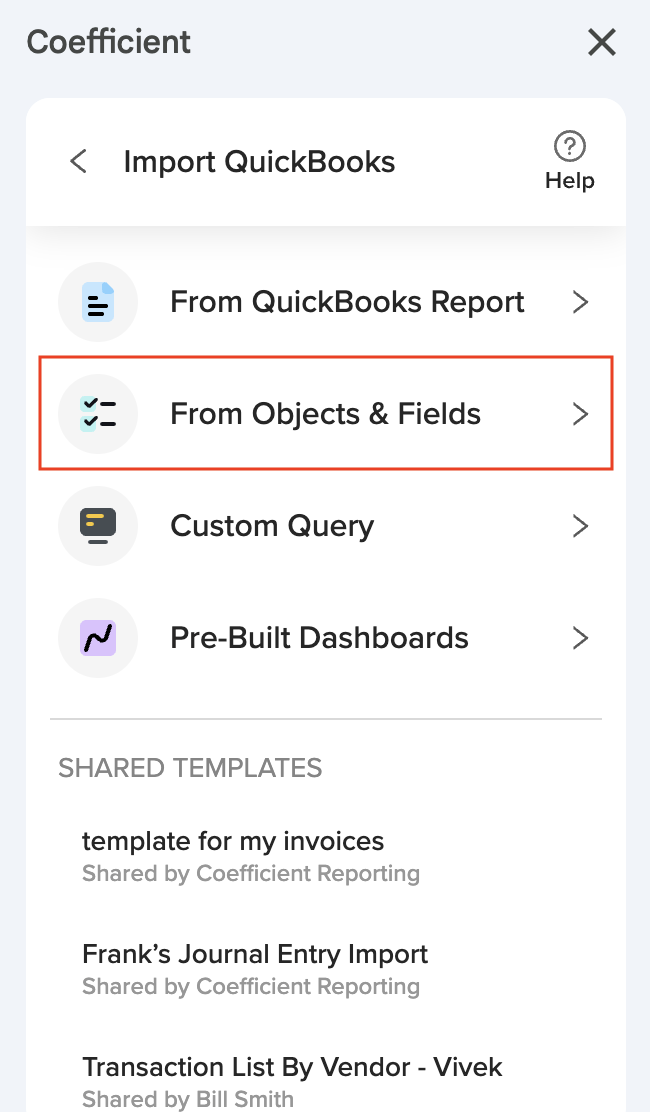This screenshot has height=1112, width=650.
Task: Expand Custom Query chevron arrow
Action: (580, 526)
